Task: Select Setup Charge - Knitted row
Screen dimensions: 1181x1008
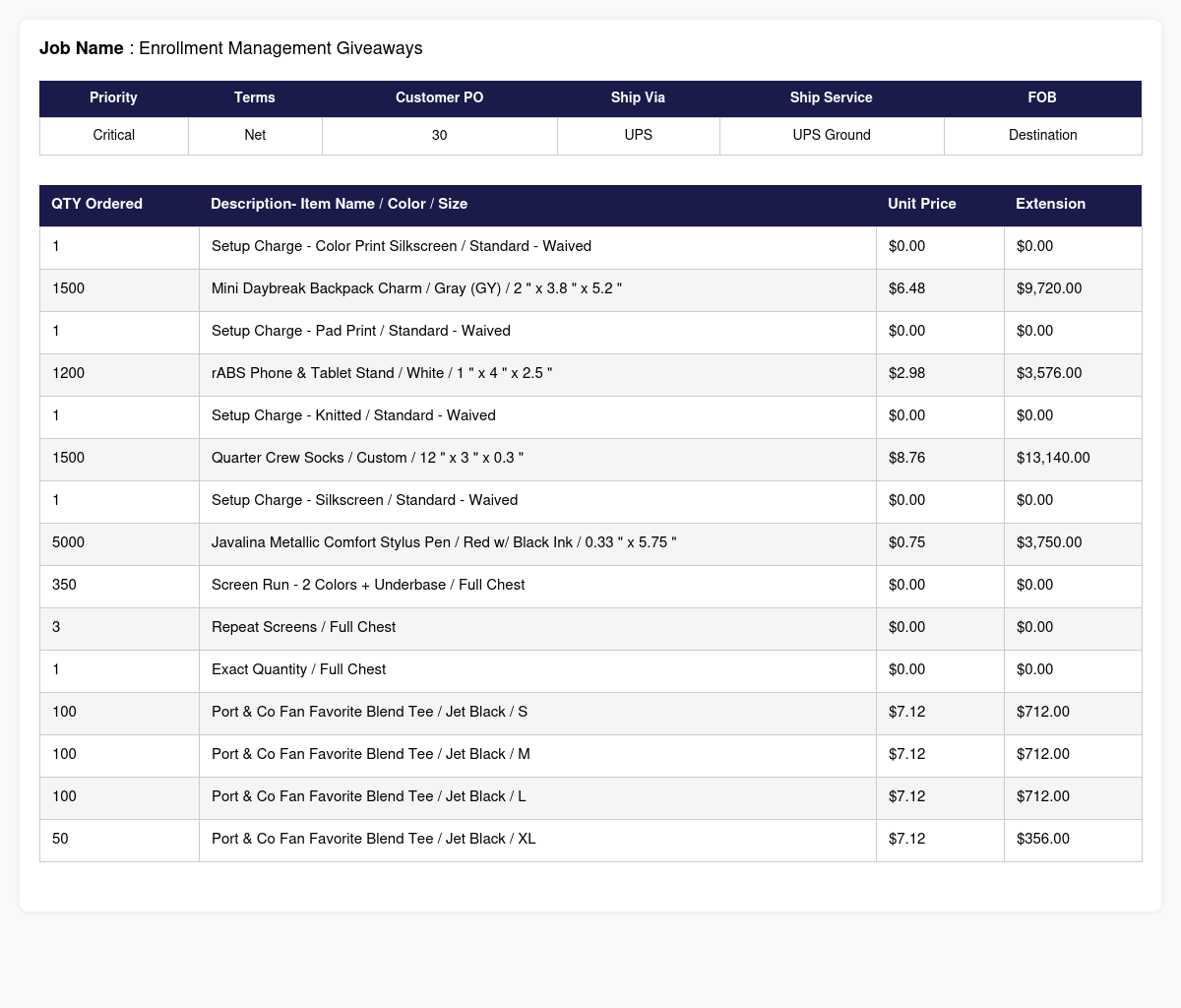Action: (590, 416)
